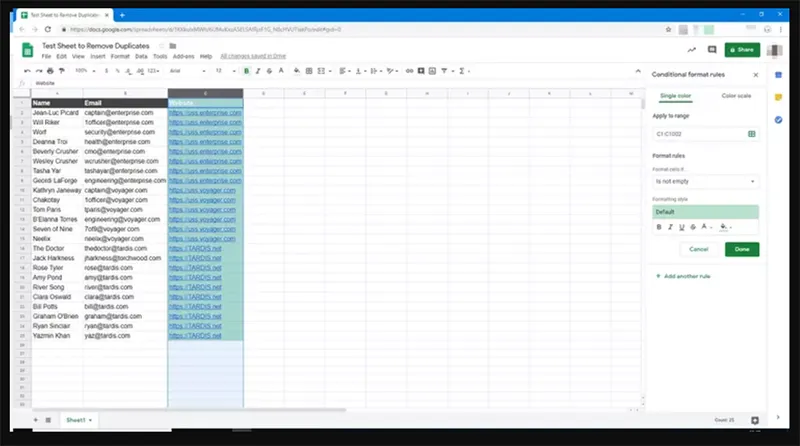Click the Increase decimal places icon
Viewport: 800px width, 446px height.
140,71
